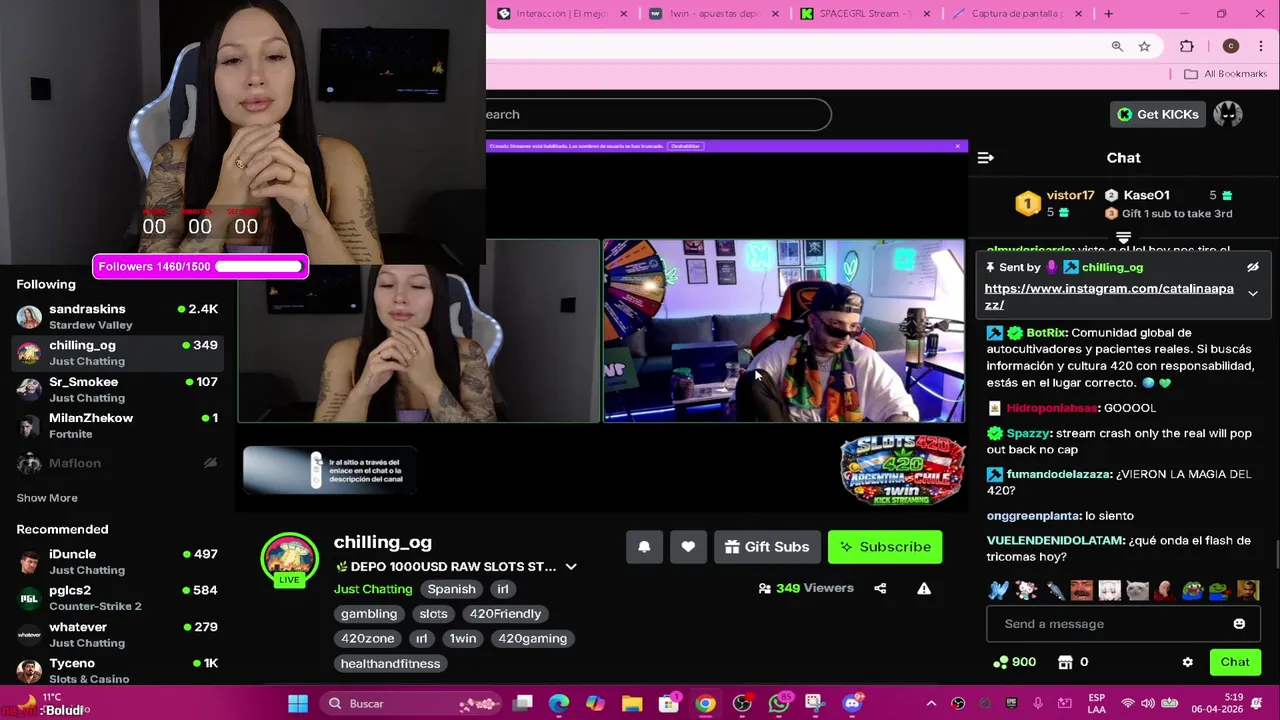
Task: Click the SLOTS 420 1win banner image
Action: point(902,470)
